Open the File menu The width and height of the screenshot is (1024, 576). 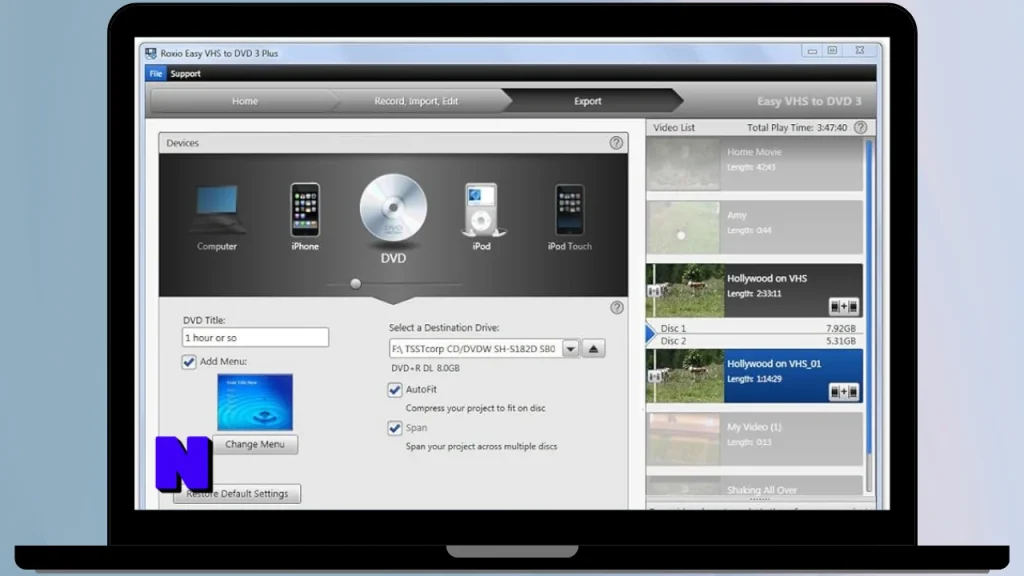click(x=155, y=74)
